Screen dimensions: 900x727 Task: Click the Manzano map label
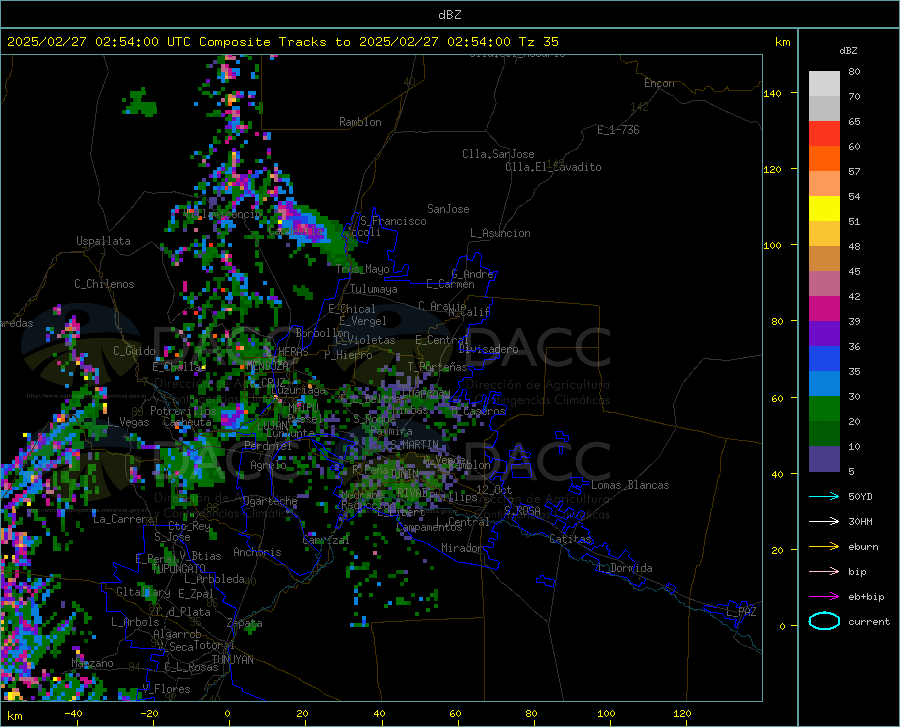click(x=92, y=663)
